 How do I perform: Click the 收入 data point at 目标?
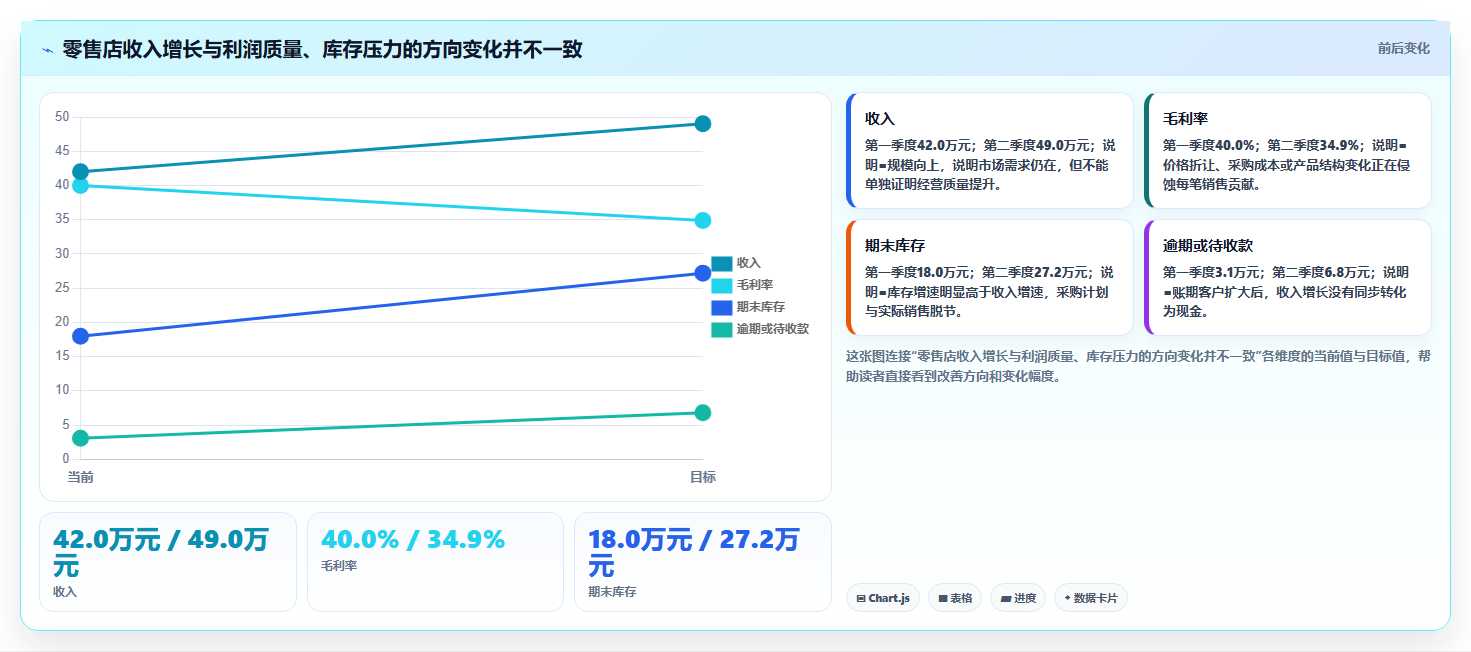703,124
